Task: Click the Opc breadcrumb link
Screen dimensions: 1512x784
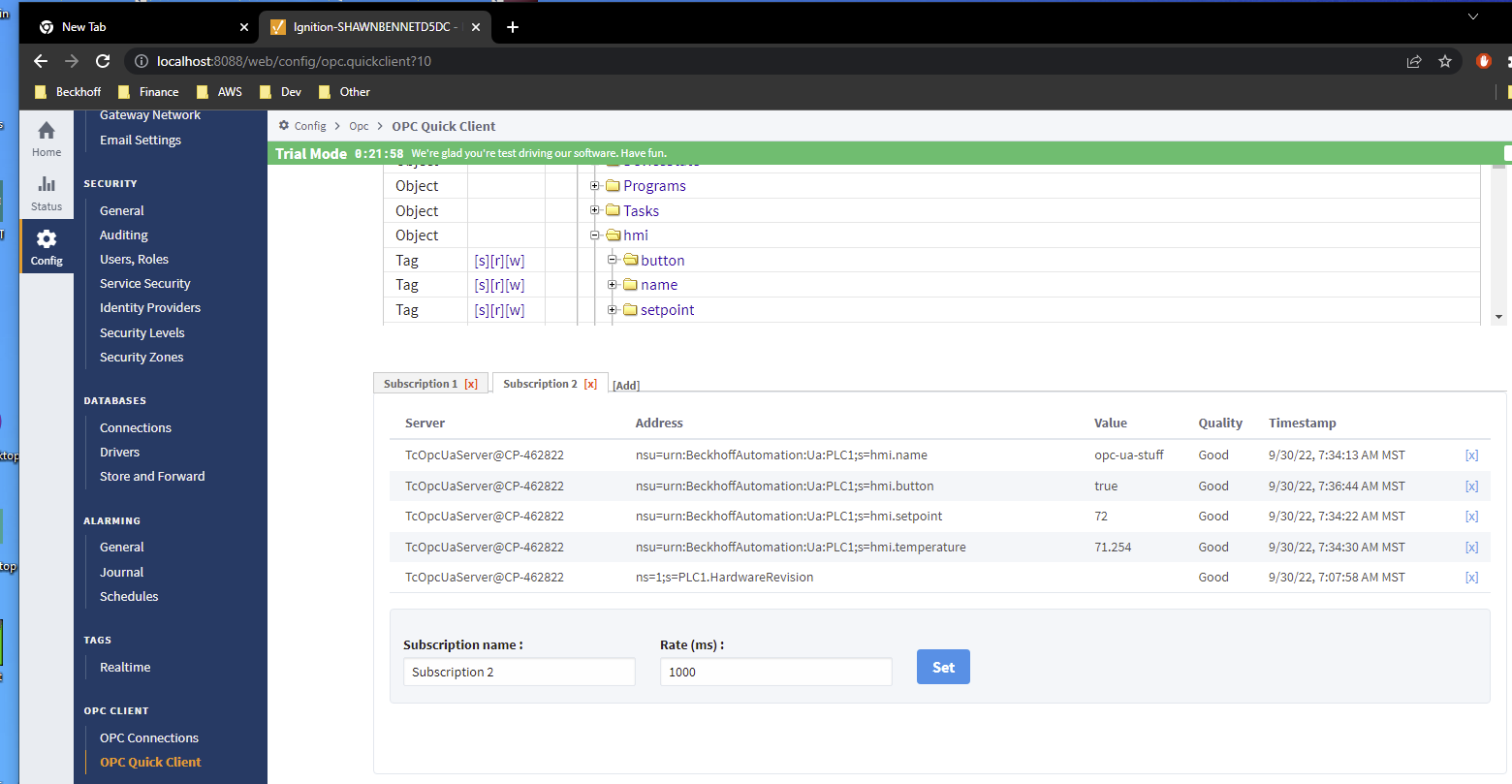Action: click(x=359, y=126)
